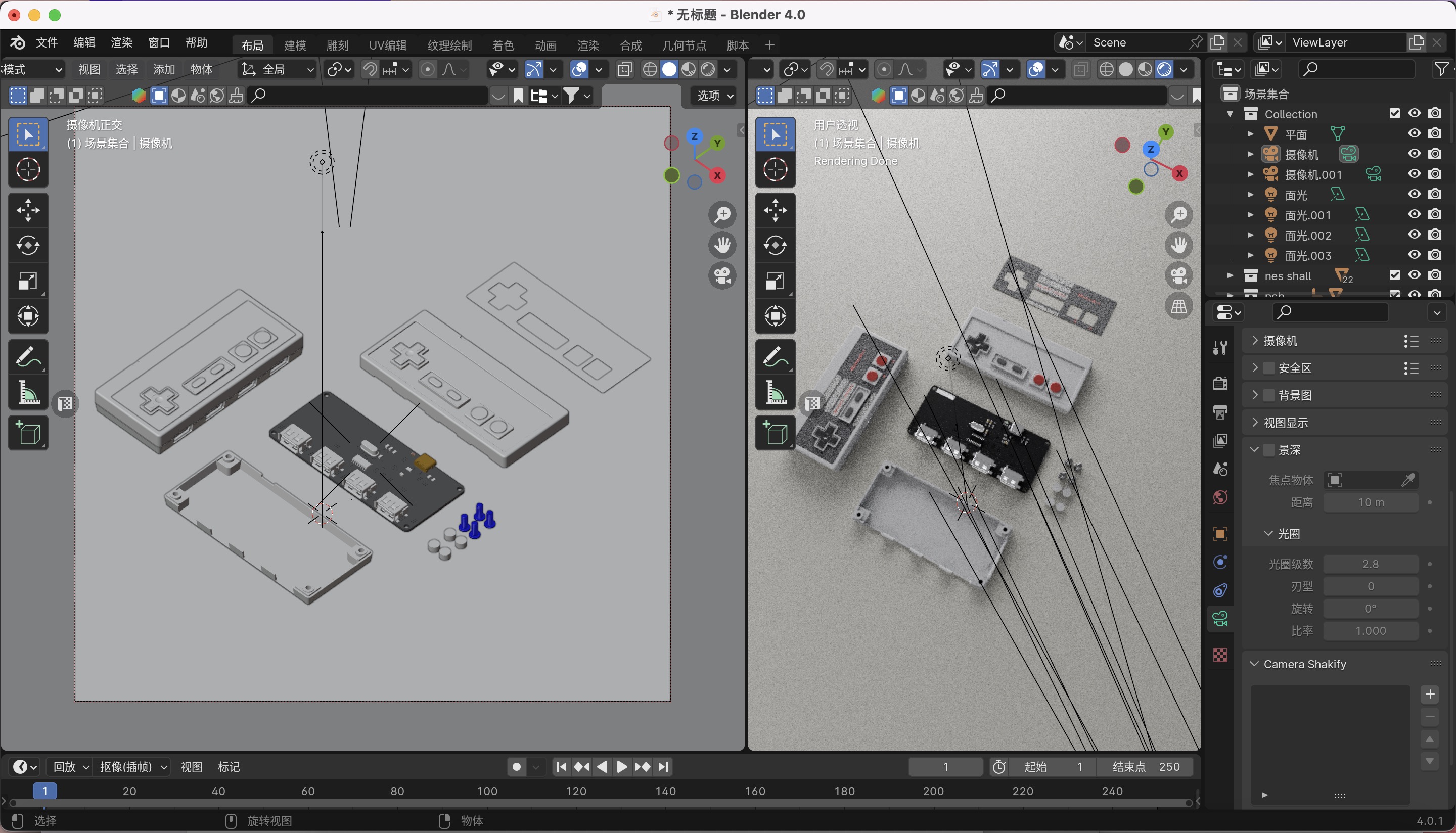Image resolution: width=1456 pixels, height=833 pixels.
Task: Switch to the UV编辑 workspace tab
Action: pyautogui.click(x=388, y=45)
